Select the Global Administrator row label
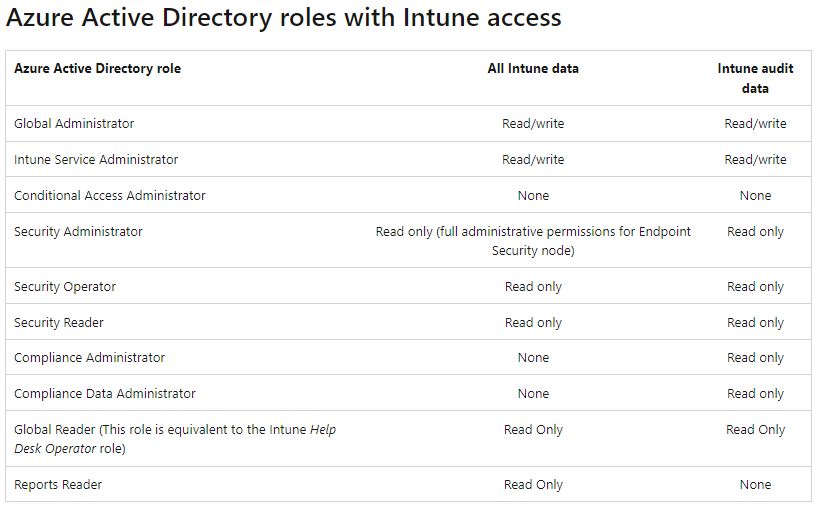Screen dimensions: 818x507 click(74, 124)
